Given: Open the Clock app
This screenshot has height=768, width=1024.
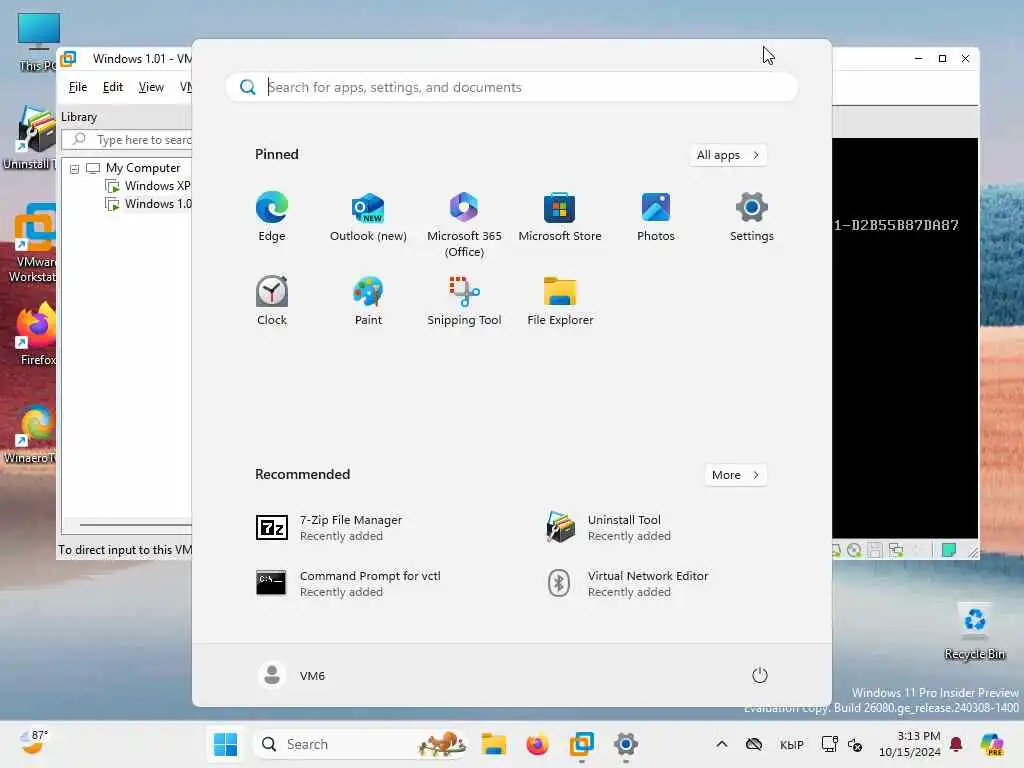Looking at the screenshot, I should (x=272, y=300).
